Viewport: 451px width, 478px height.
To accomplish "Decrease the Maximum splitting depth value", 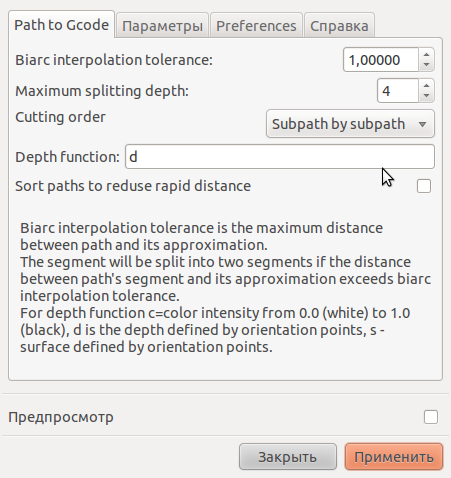I will point(426,96).
